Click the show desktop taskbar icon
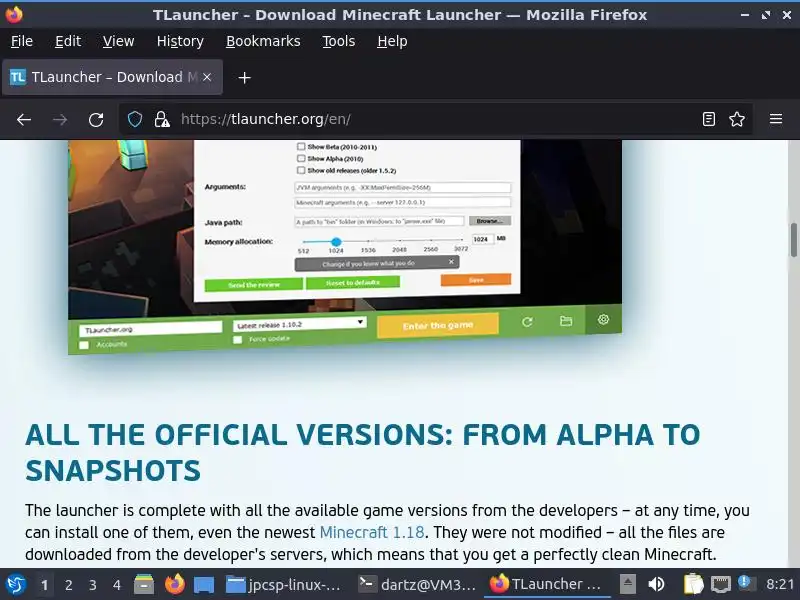 pos(204,584)
